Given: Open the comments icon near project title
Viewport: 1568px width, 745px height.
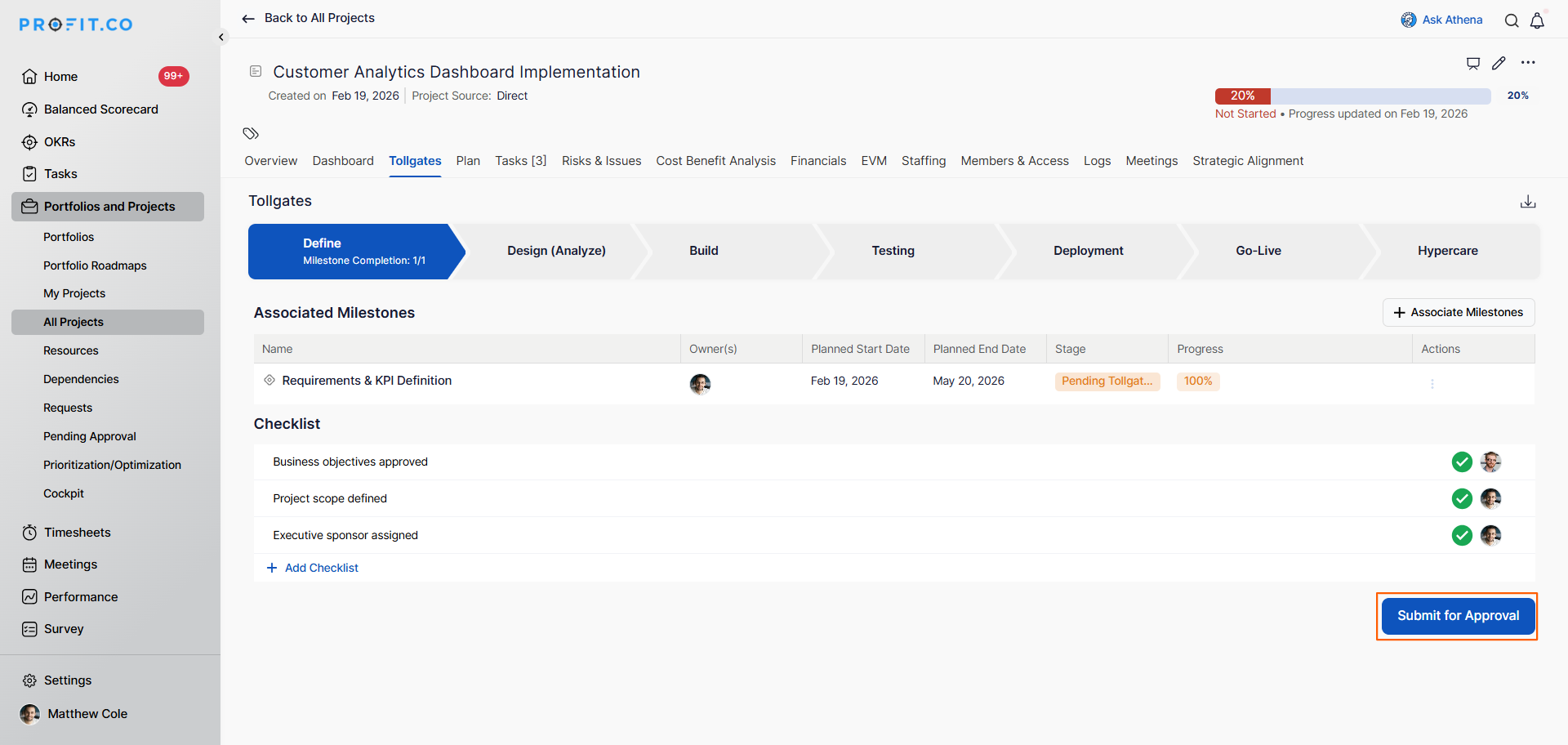Looking at the screenshot, I should (x=1473, y=63).
